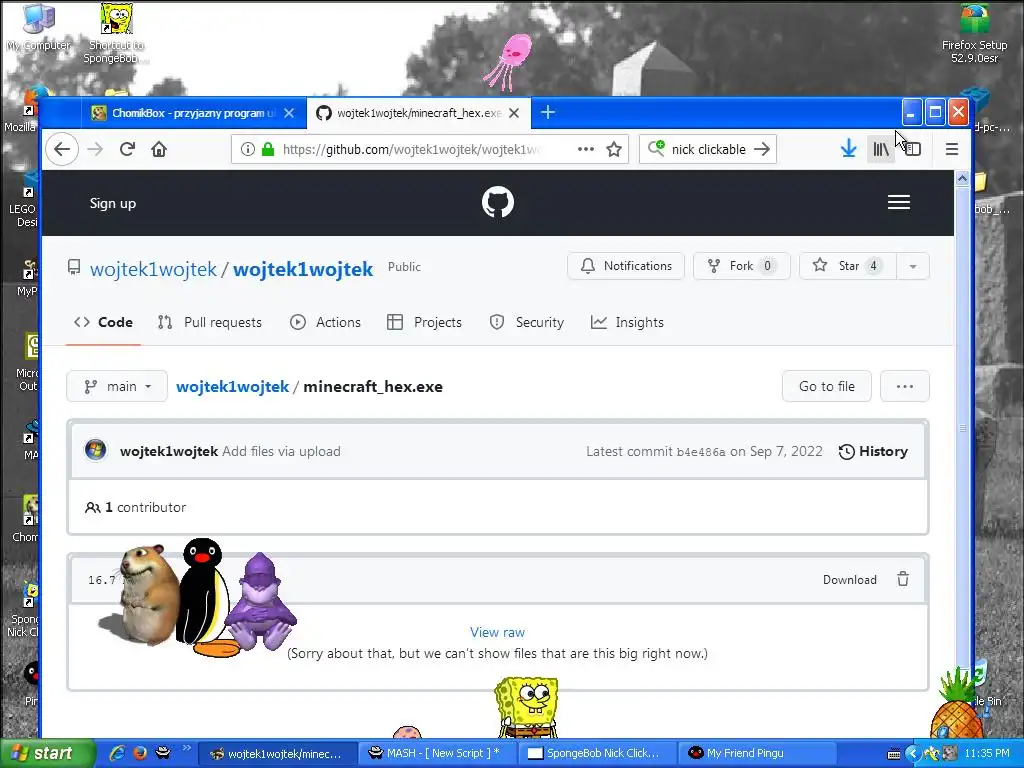Viewport: 1024px width, 768px height.
Task: Click the forward navigation arrow
Action: click(95, 149)
